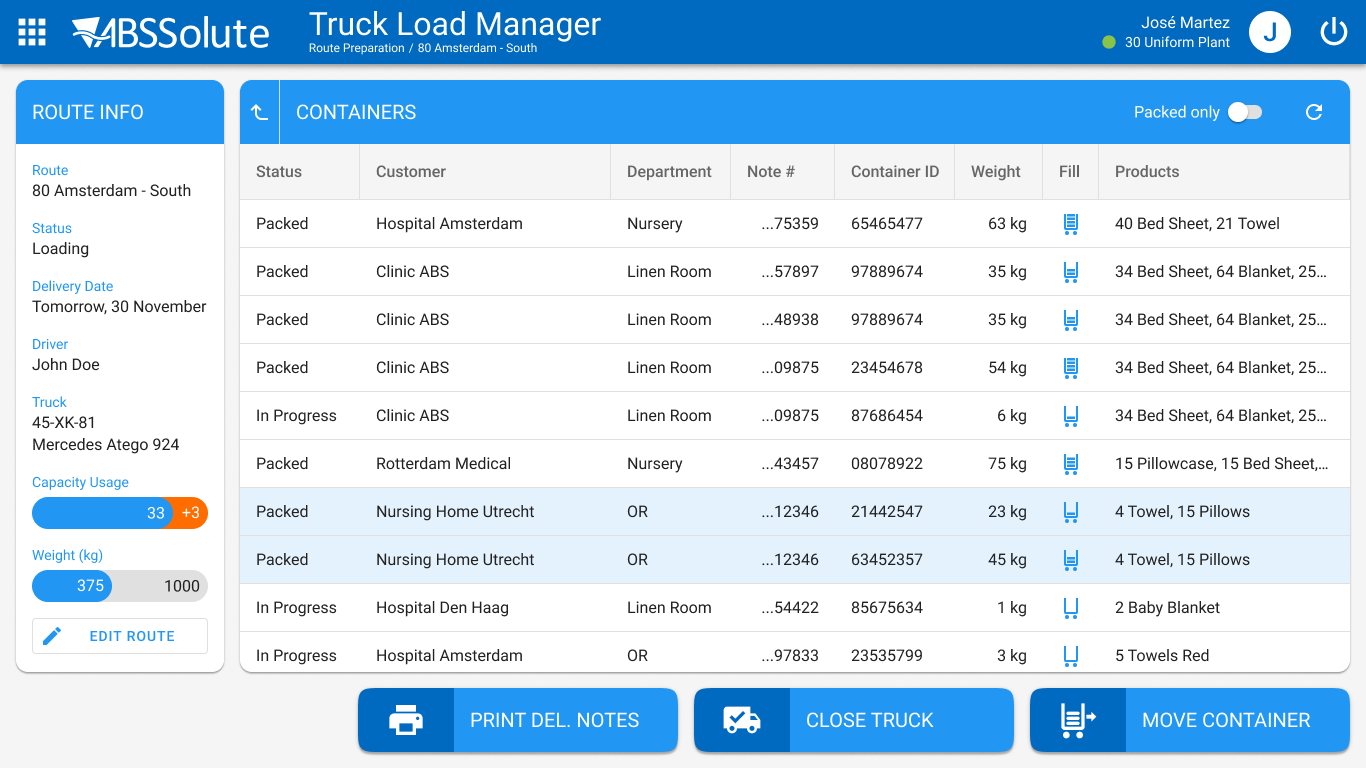This screenshot has width=1366, height=768.
Task: Refresh the containers list
Action: pos(1314,112)
